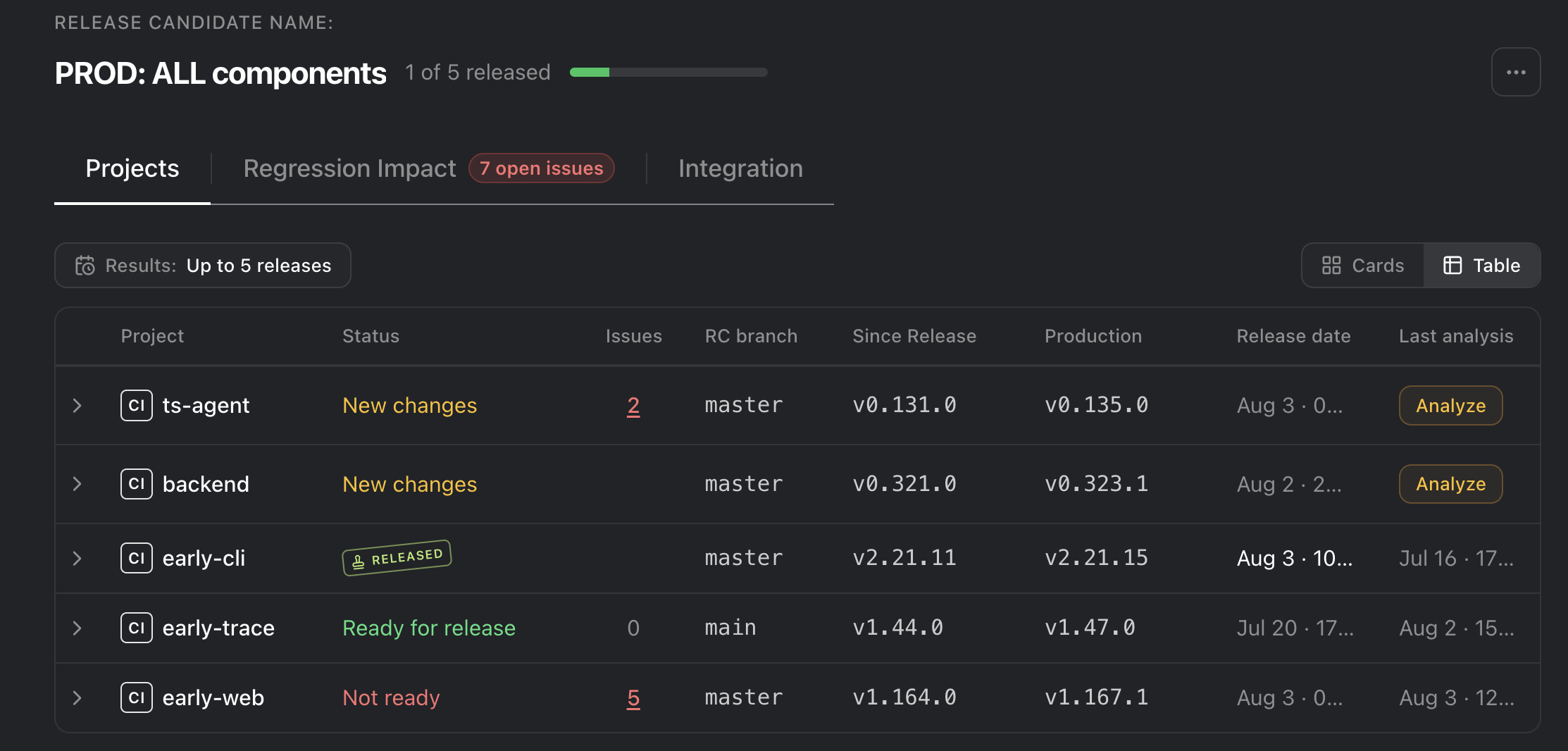Click the v1.167.1 production version
The image size is (1568, 751).
pyautogui.click(x=1096, y=697)
